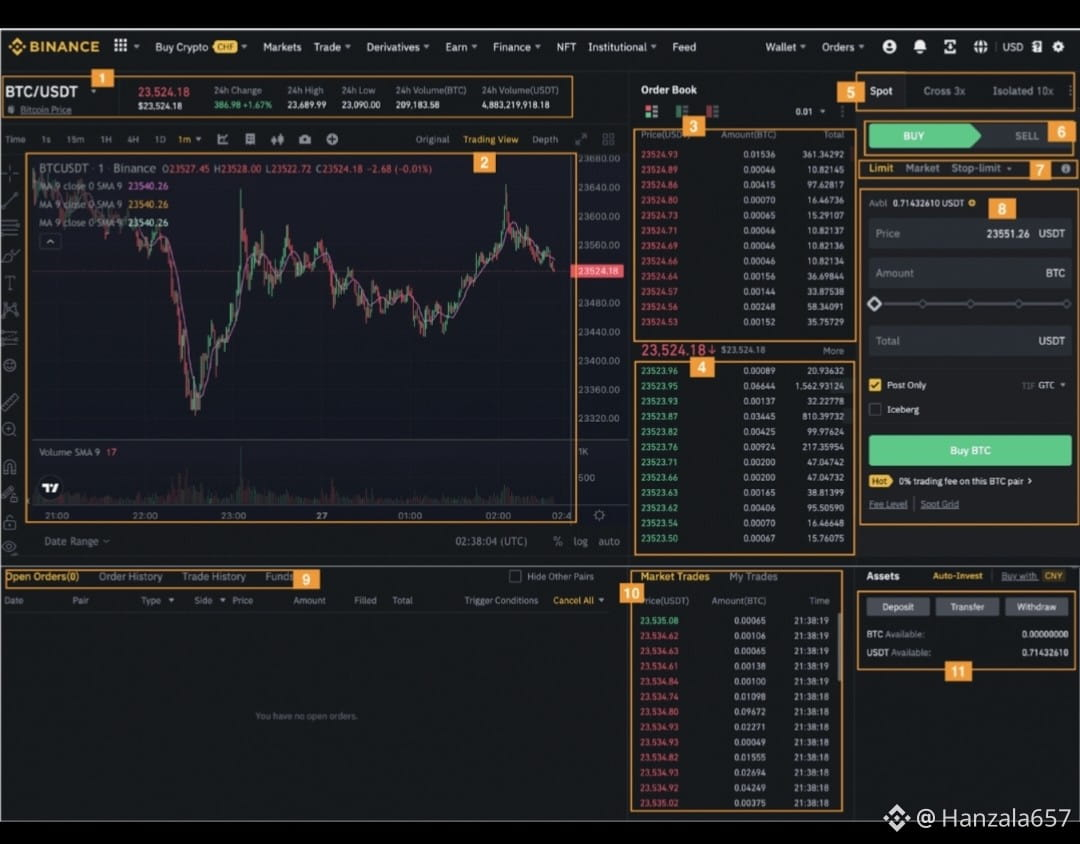The image size is (1080, 844).
Task: Open chart settings gear below price axis
Action: tap(599, 515)
